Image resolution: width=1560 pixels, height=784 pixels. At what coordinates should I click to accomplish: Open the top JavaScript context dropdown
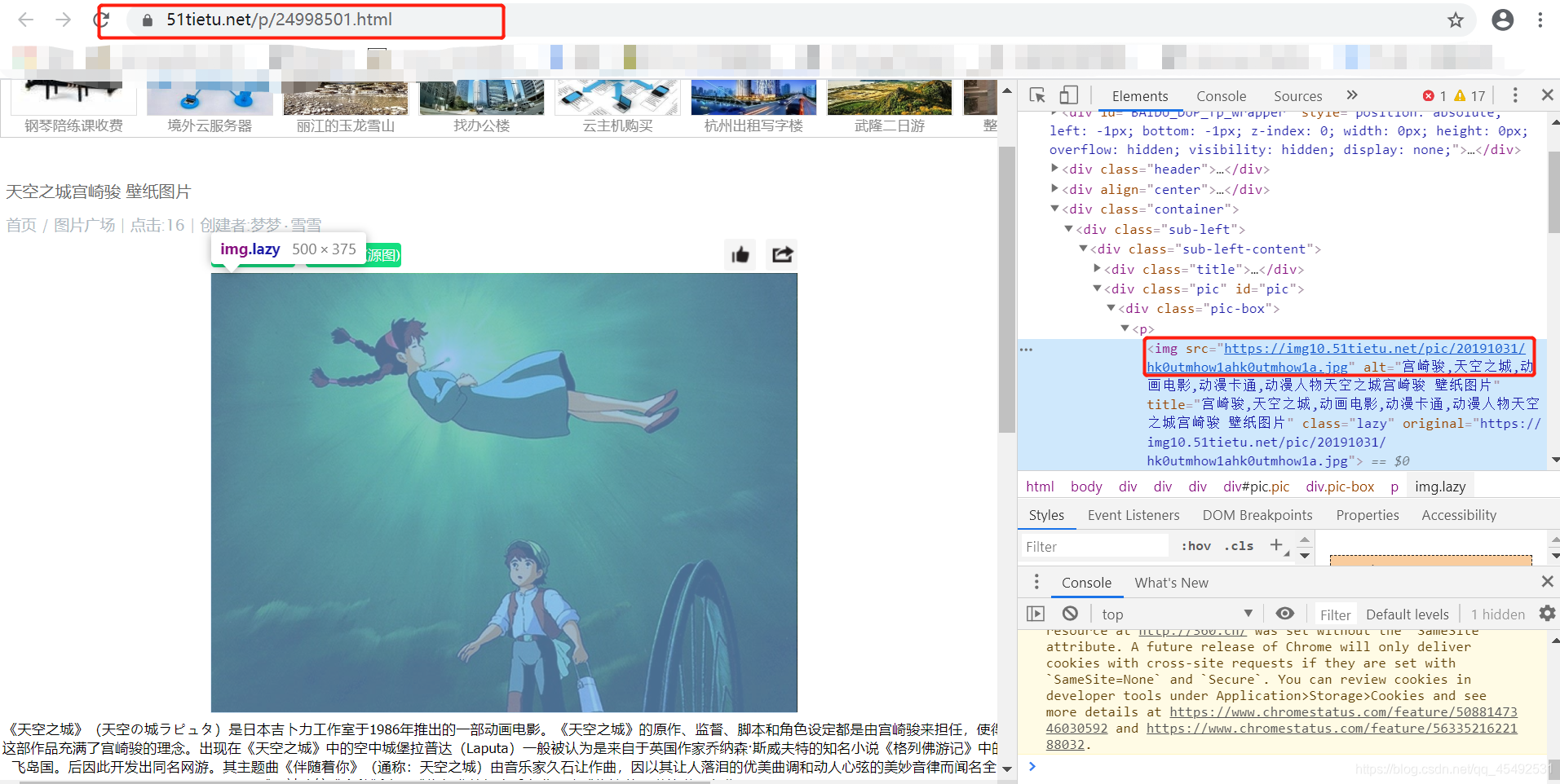click(x=1177, y=614)
